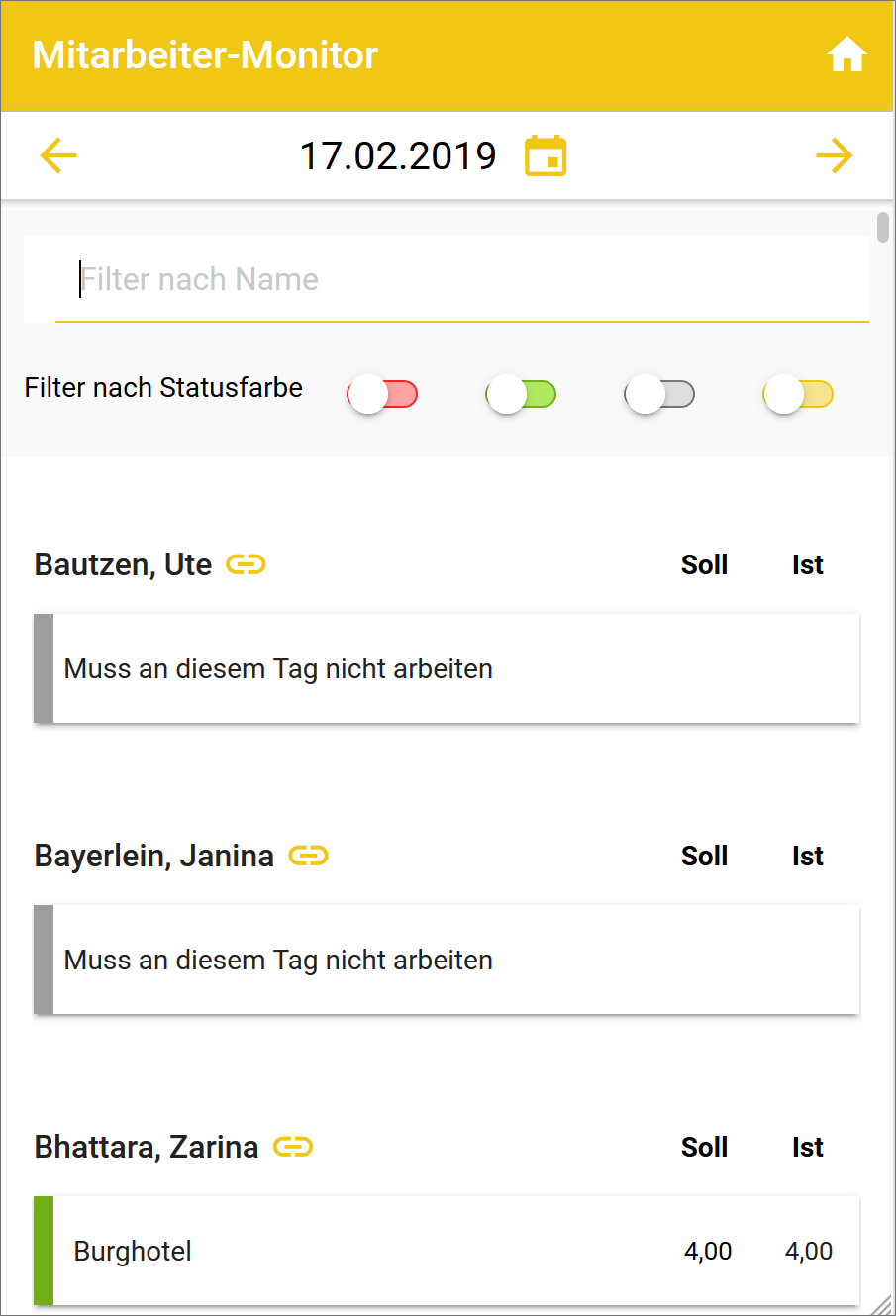Toggle the red status color filter
This screenshot has width=896, height=1316.
click(382, 394)
